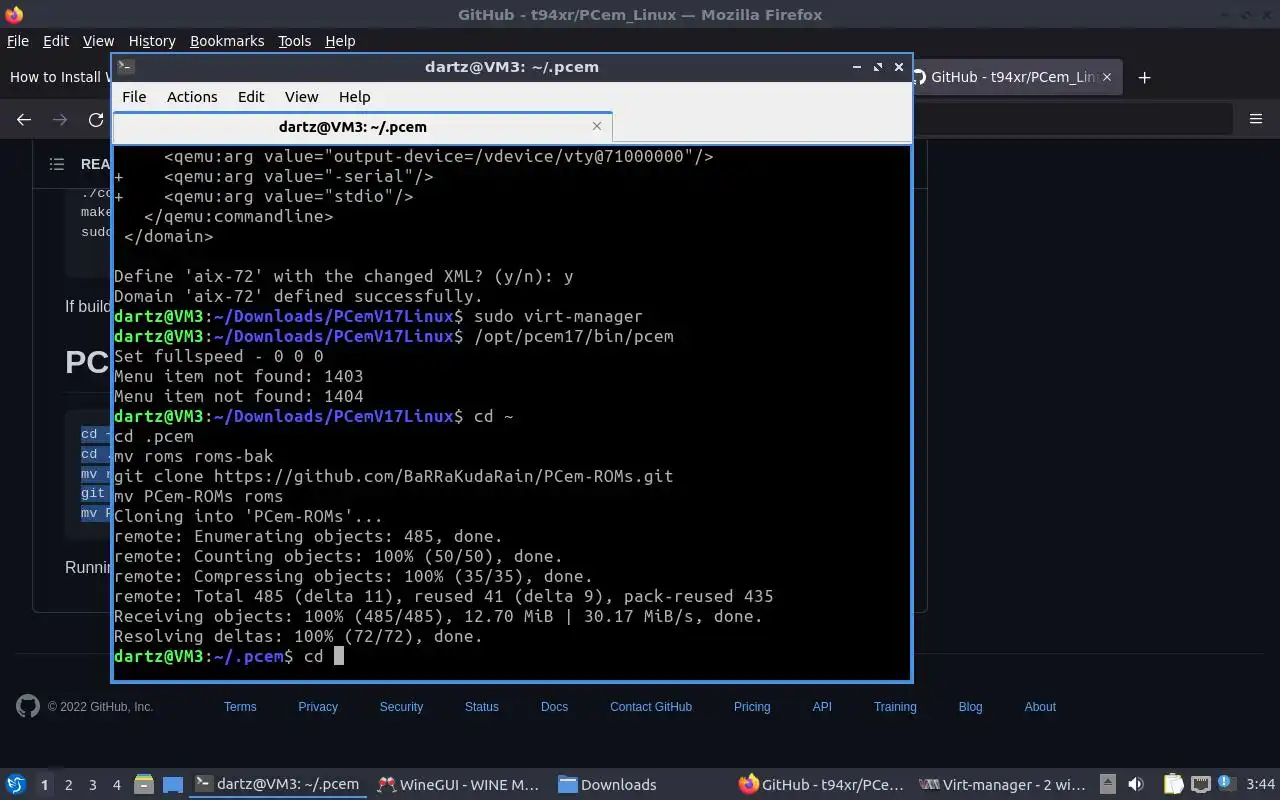The height and width of the screenshot is (800, 1280).
Task: Switch to workspace 3
Action: 92,785
